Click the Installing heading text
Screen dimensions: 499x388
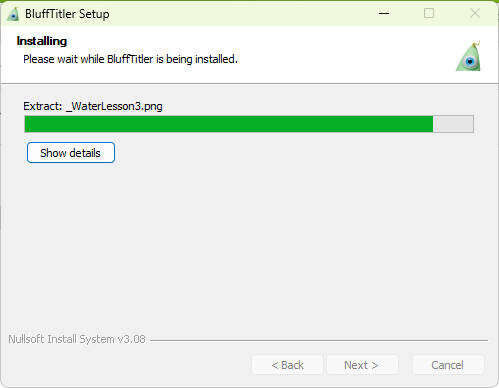[42, 41]
